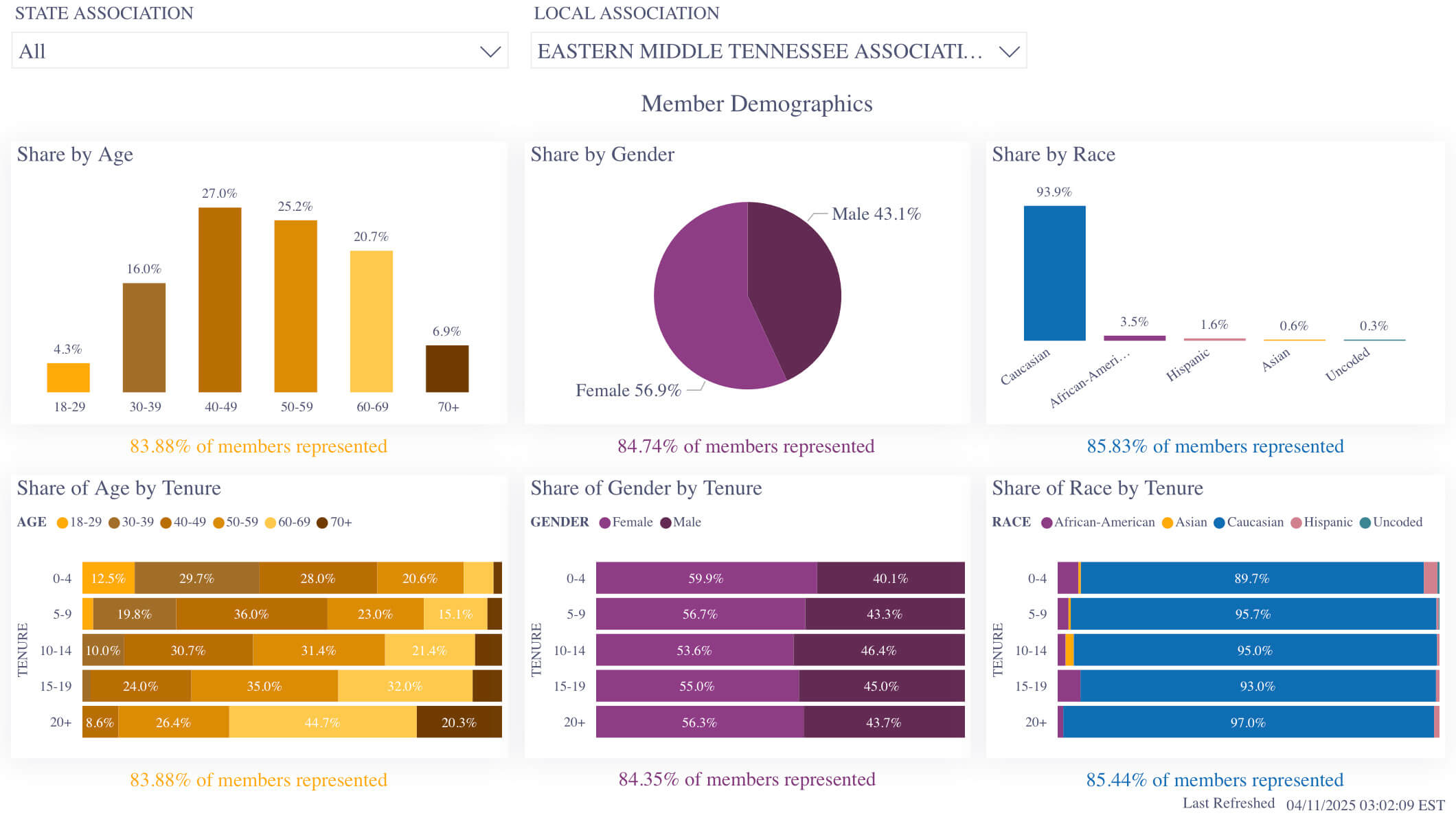This screenshot has height=824, width=1456.
Task: Select the Male gender legend marker
Action: click(666, 523)
